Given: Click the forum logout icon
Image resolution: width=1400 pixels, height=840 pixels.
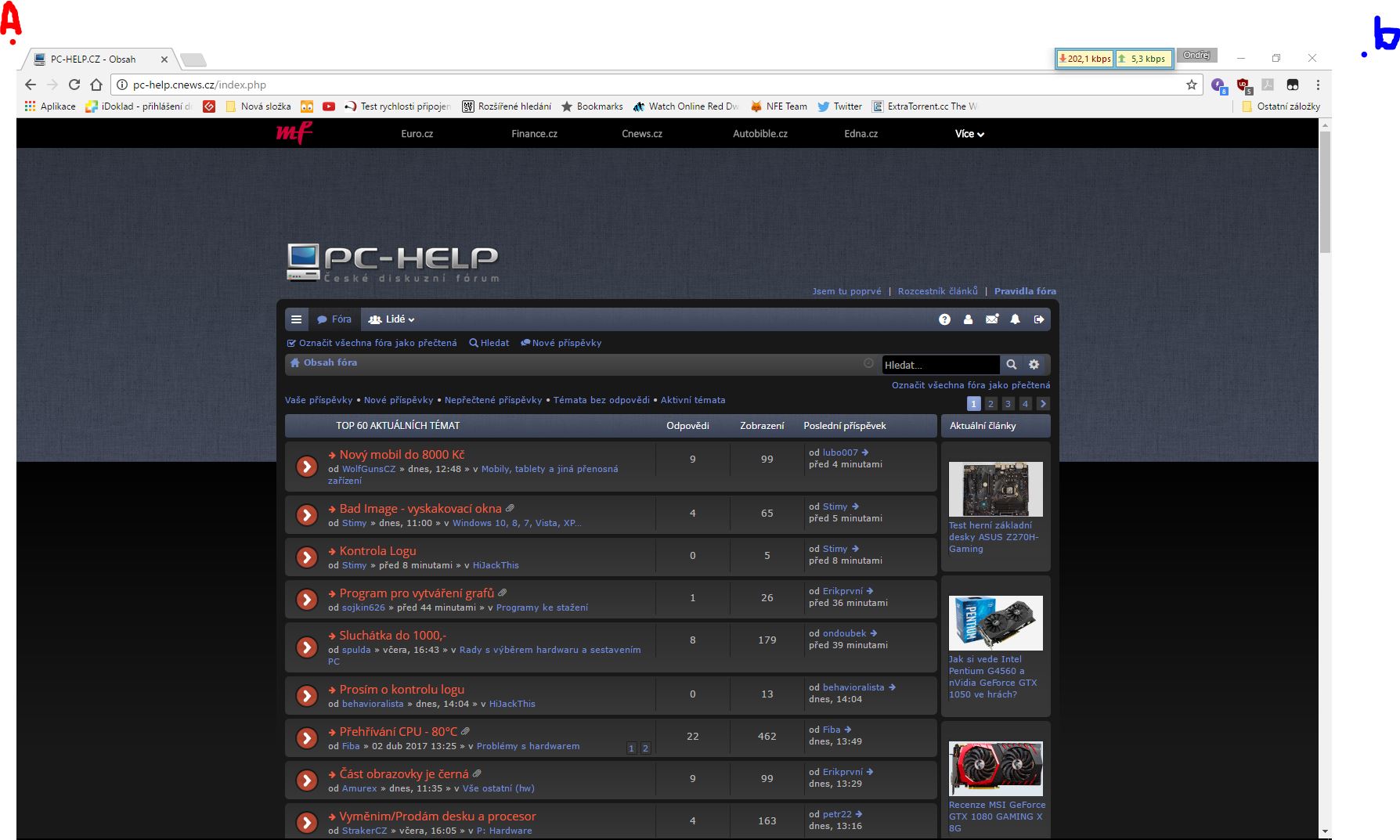Looking at the screenshot, I should pyautogui.click(x=1039, y=319).
